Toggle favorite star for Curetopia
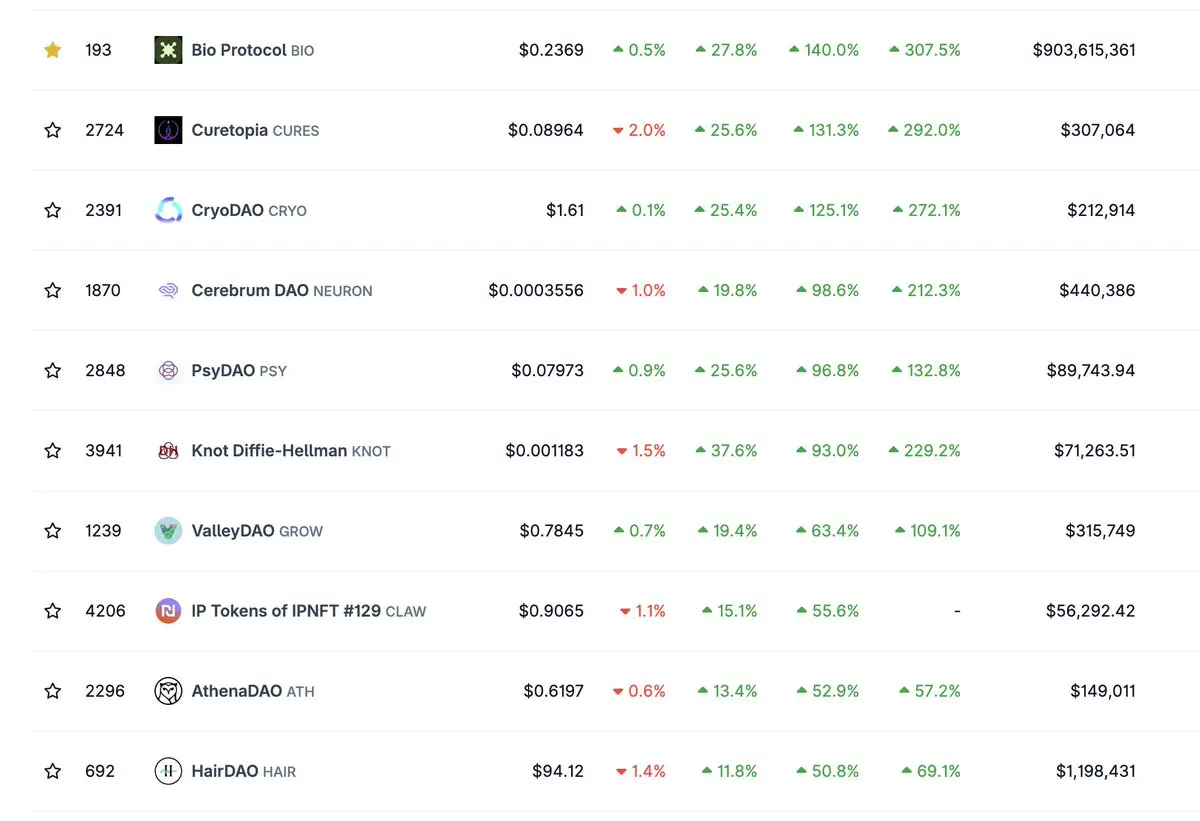This screenshot has width=1200, height=821. point(53,130)
